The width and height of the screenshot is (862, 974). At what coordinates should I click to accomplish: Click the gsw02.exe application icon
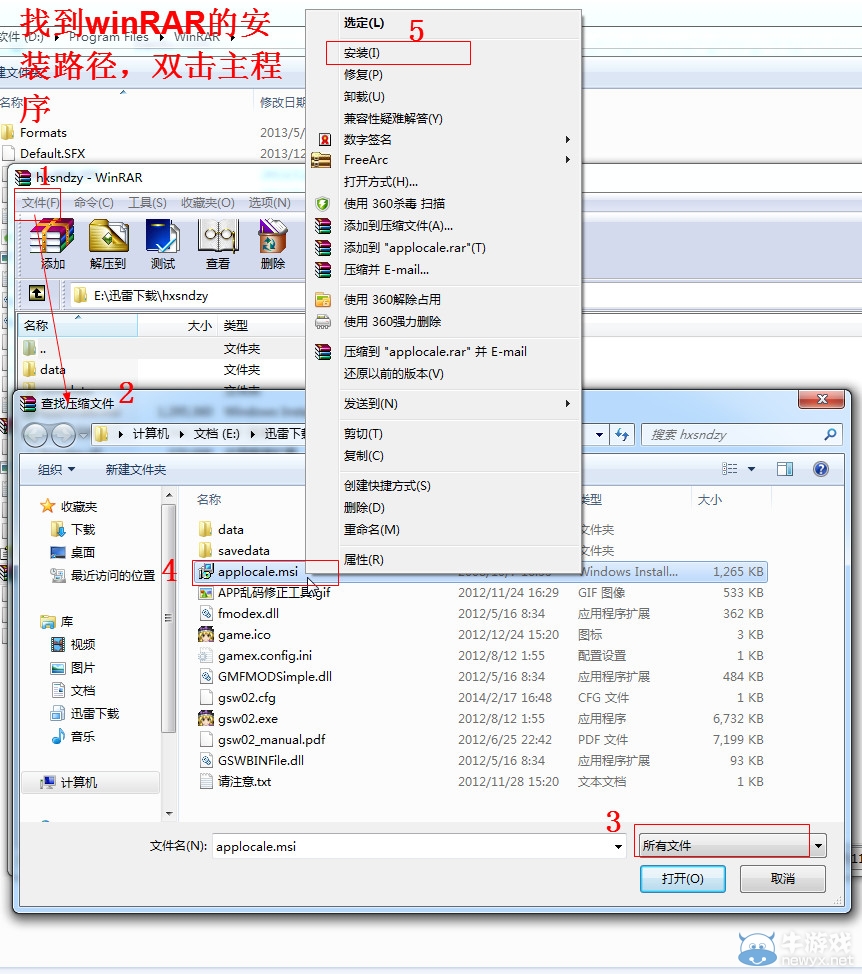pos(206,719)
